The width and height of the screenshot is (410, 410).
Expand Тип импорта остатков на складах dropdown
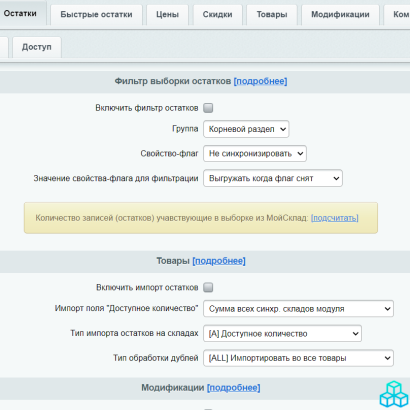point(282,333)
